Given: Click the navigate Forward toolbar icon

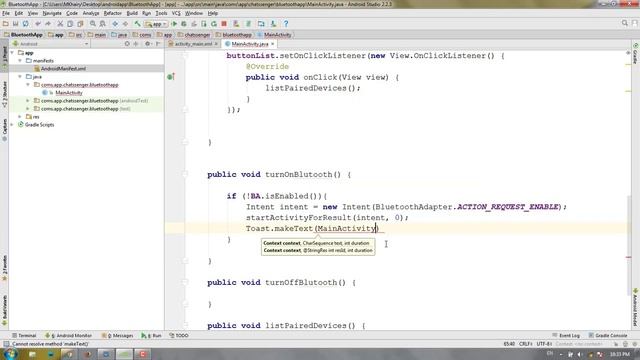Looking at the screenshot, I should 125,24.
